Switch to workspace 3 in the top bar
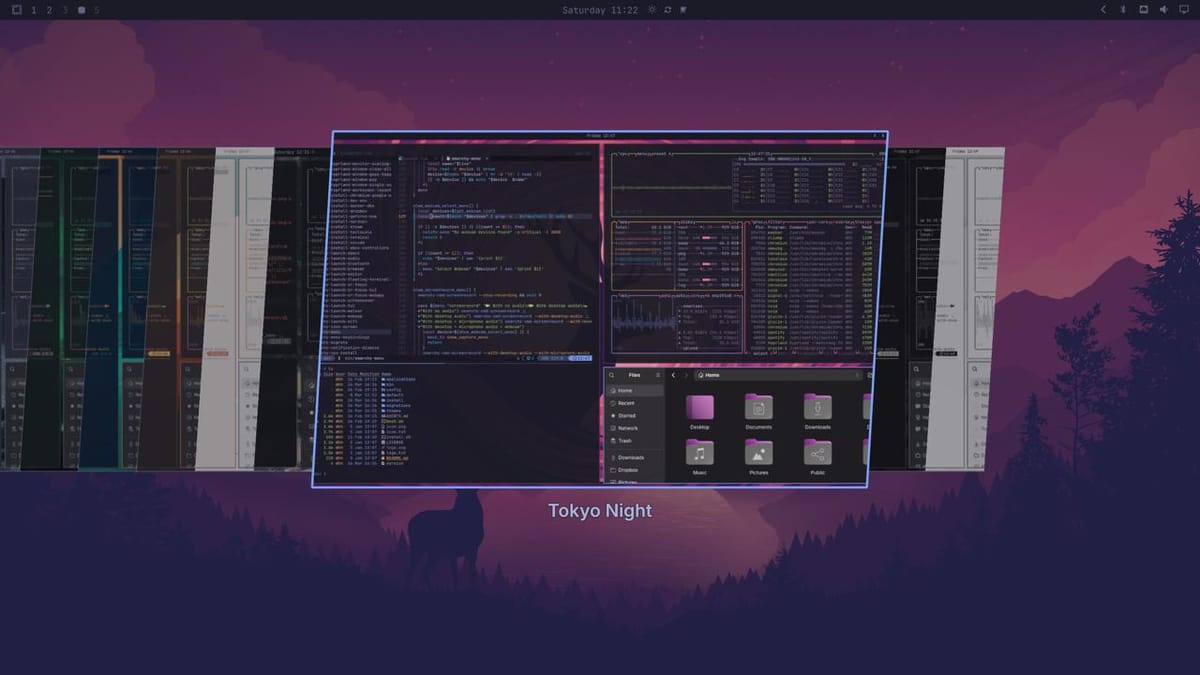Image resolution: width=1200 pixels, height=675 pixels. tap(65, 10)
